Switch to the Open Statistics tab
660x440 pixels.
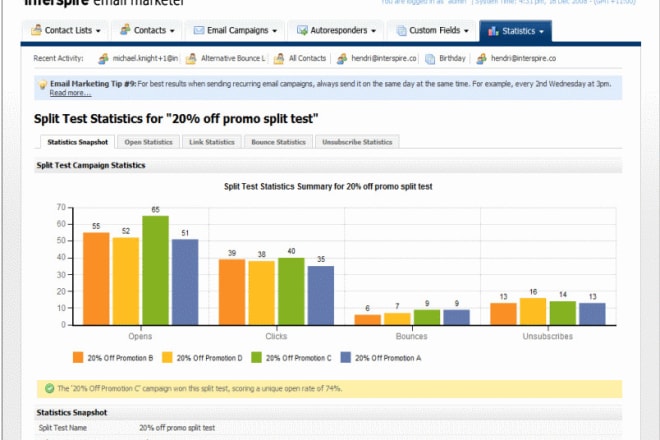[x=149, y=142]
